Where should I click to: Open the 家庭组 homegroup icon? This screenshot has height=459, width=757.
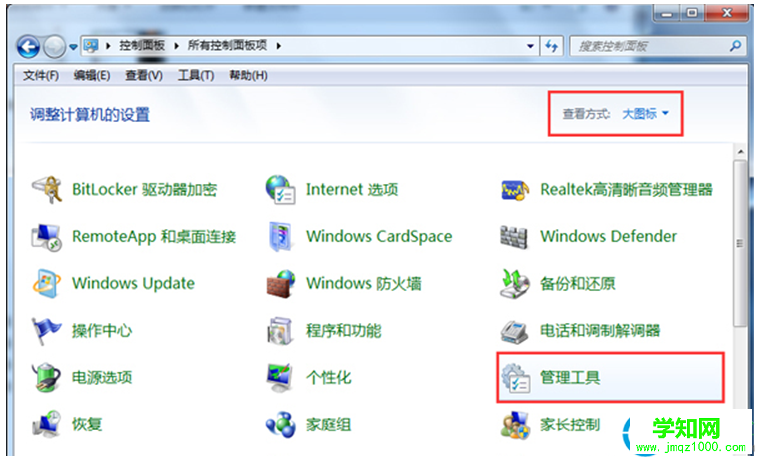tap(280, 425)
